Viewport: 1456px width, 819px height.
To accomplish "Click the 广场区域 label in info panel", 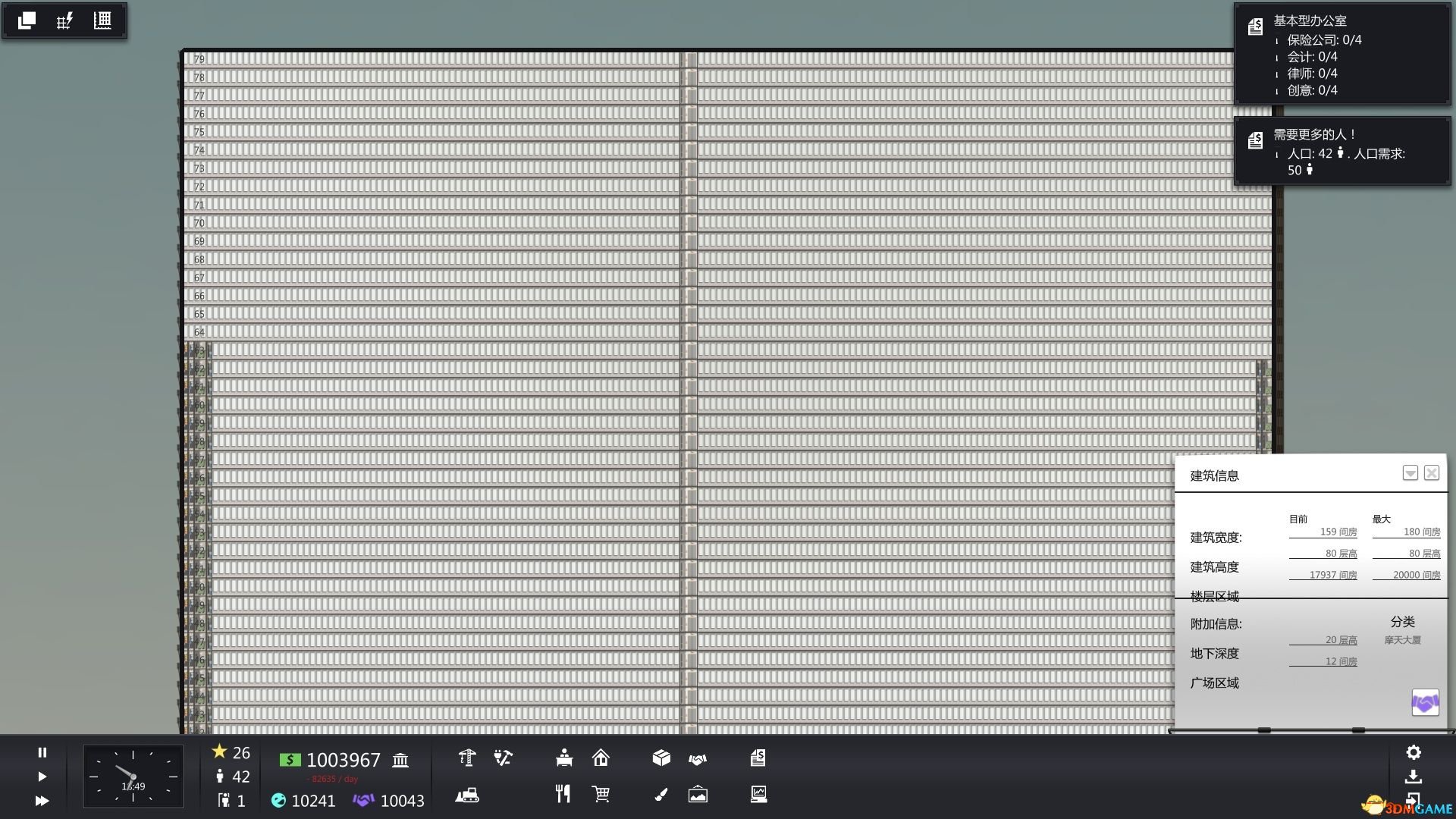I will pos(1214,683).
